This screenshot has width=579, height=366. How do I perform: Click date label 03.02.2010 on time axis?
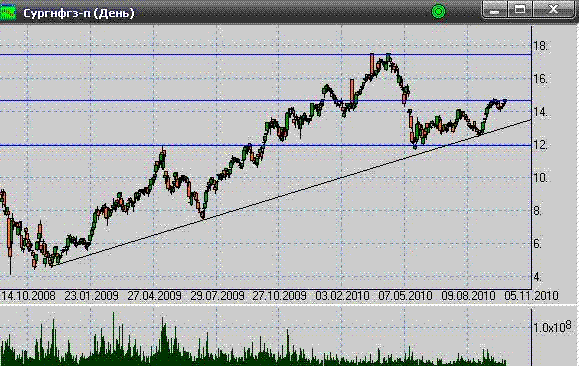click(x=342, y=296)
